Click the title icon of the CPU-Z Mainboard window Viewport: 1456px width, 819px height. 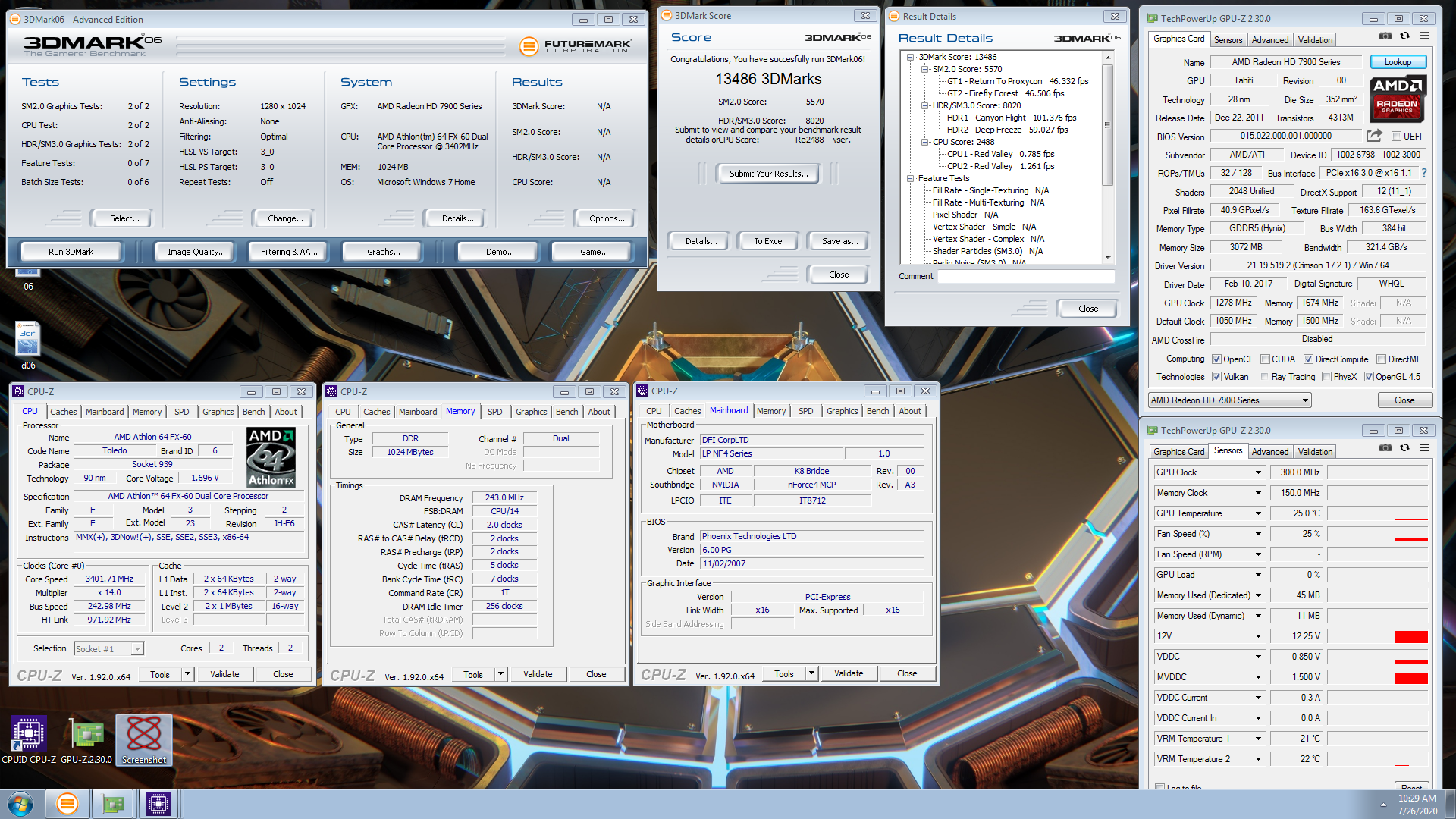[x=642, y=391]
